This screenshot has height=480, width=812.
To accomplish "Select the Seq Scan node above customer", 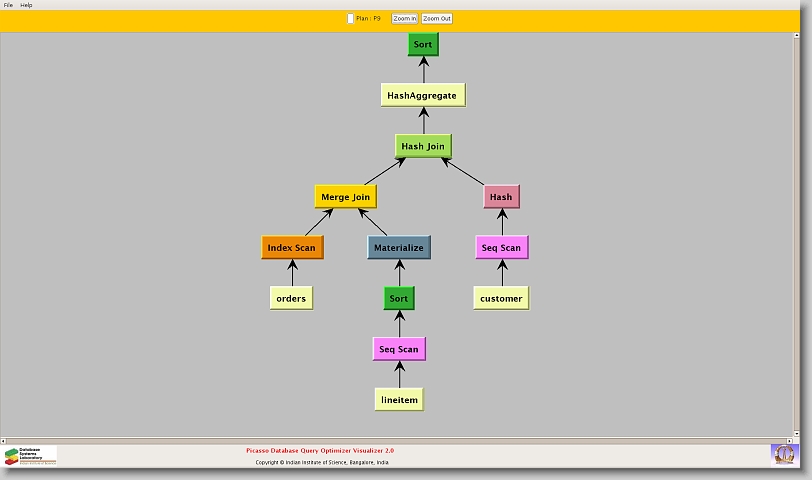I will pyautogui.click(x=501, y=248).
